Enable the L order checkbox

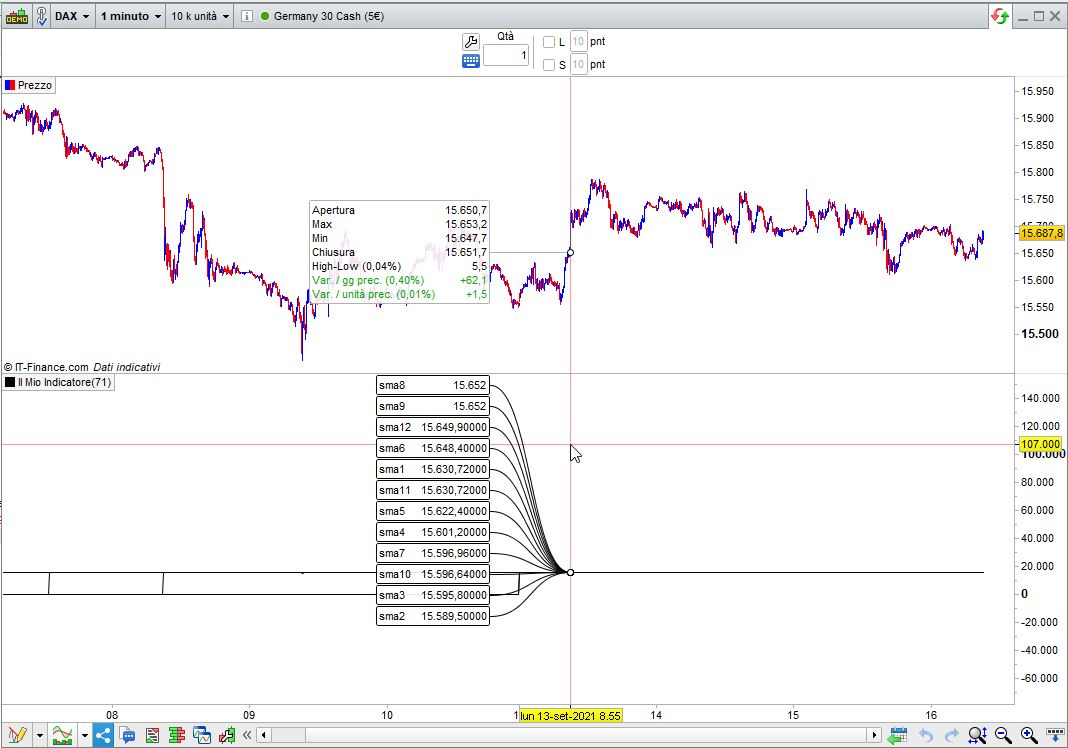pyautogui.click(x=548, y=42)
